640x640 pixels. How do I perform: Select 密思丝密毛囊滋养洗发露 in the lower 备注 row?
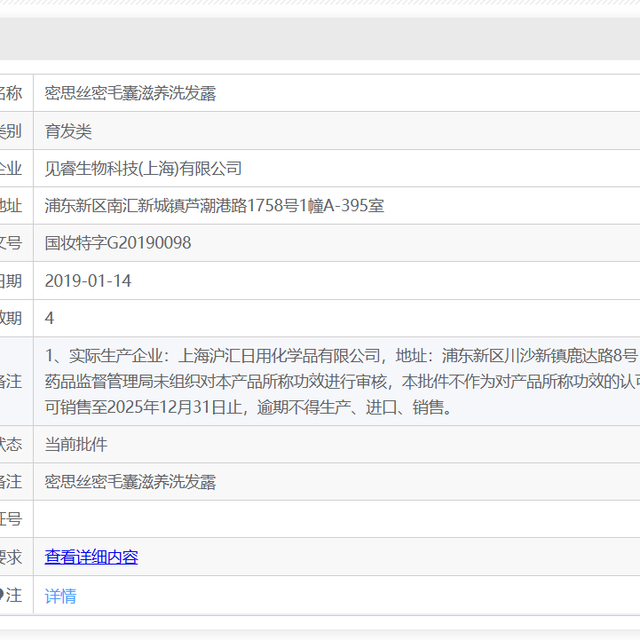coord(130,482)
